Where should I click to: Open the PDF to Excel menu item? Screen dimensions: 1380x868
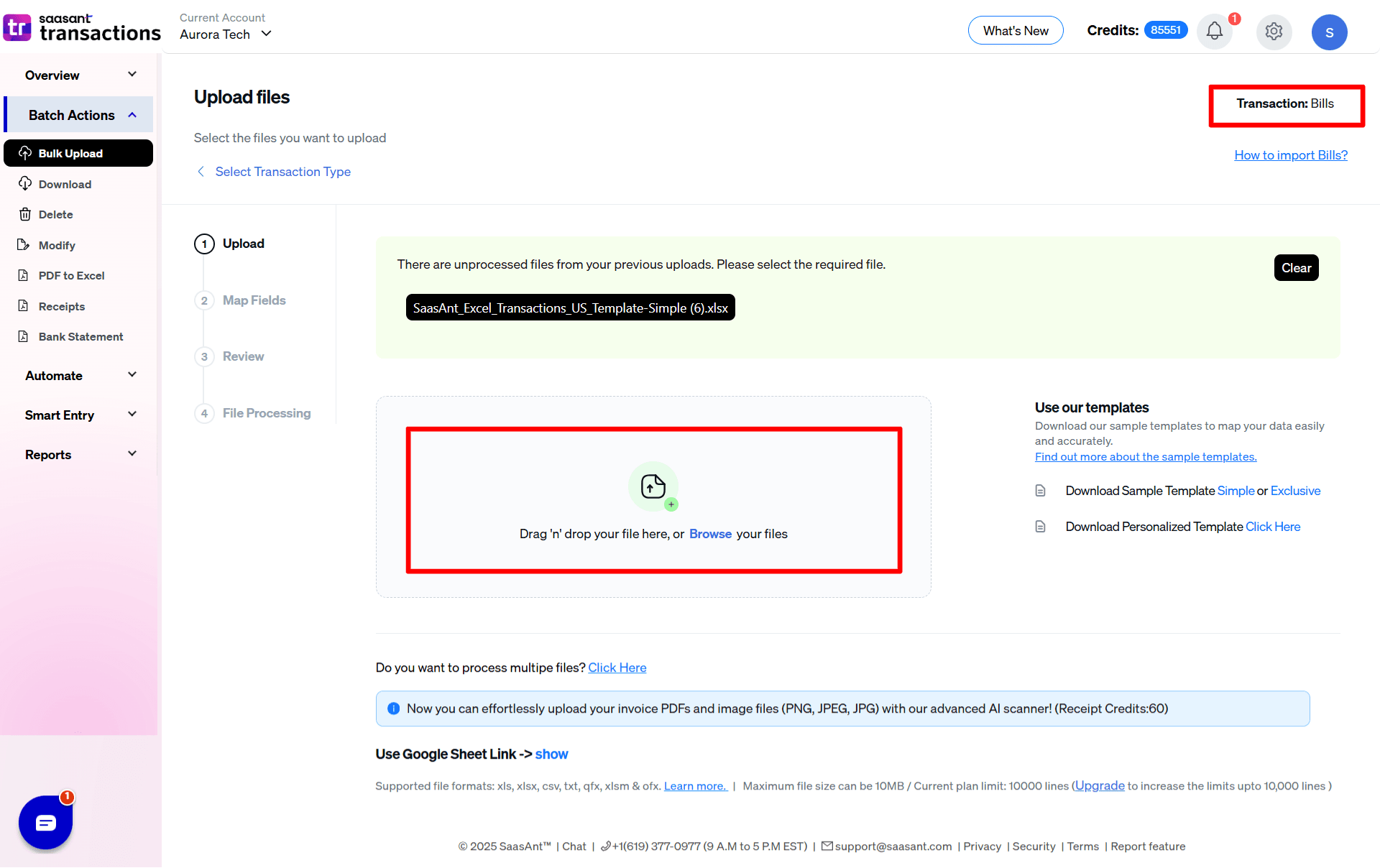tap(71, 275)
